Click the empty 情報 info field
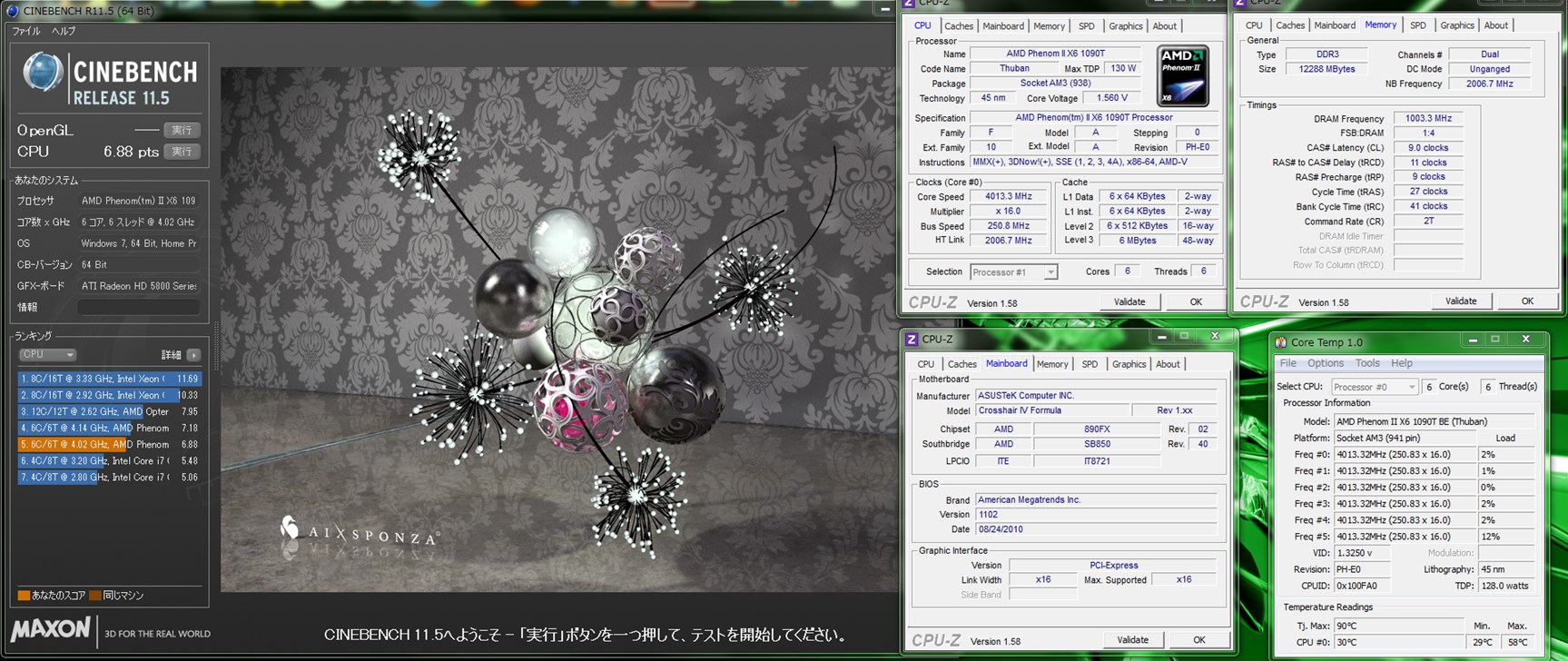Image resolution: width=1568 pixels, height=661 pixels. [138, 307]
